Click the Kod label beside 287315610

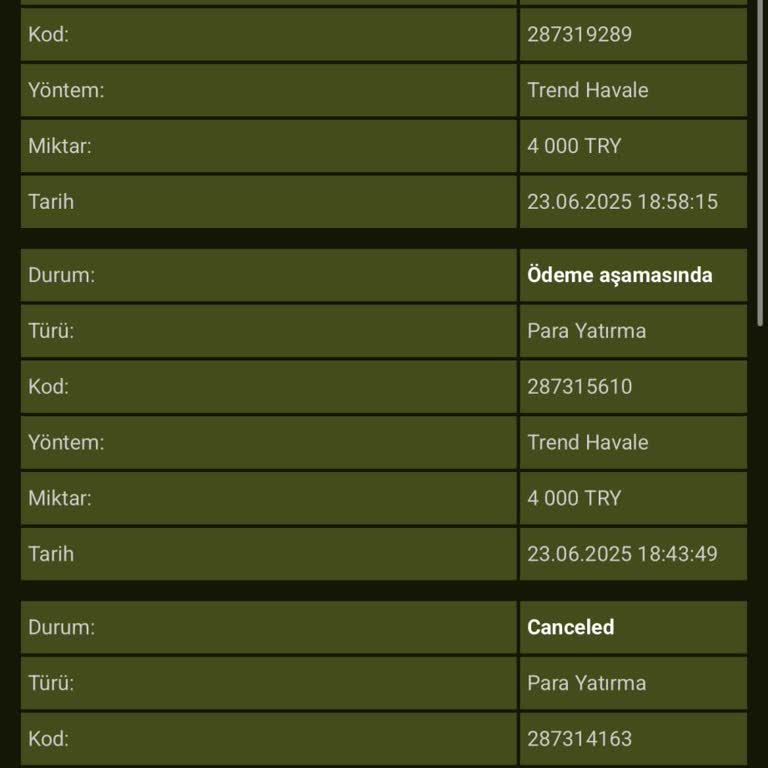pyautogui.click(x=48, y=387)
